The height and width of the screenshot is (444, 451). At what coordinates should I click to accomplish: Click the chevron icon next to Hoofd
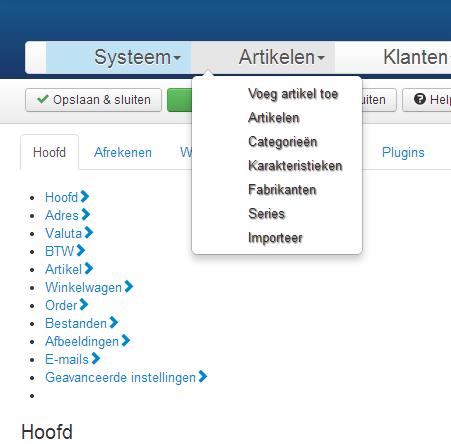[x=85, y=197]
